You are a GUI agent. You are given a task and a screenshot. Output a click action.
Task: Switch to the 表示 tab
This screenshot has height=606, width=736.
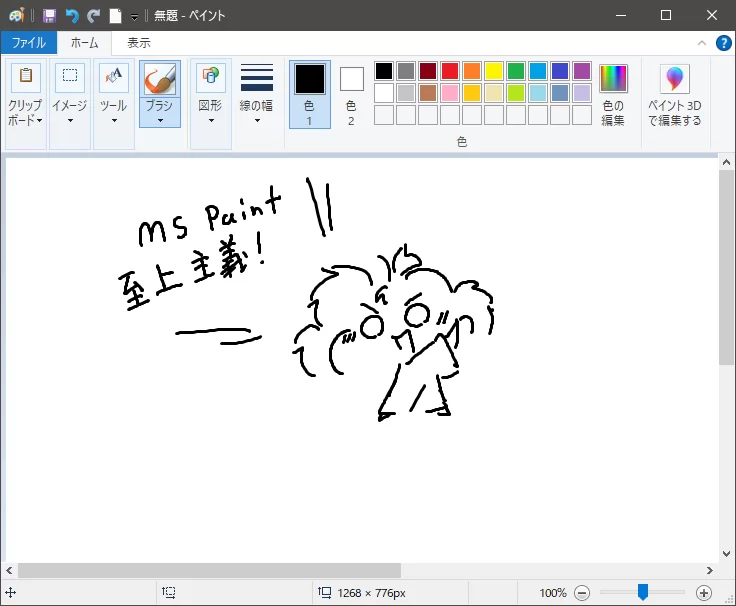coord(139,43)
